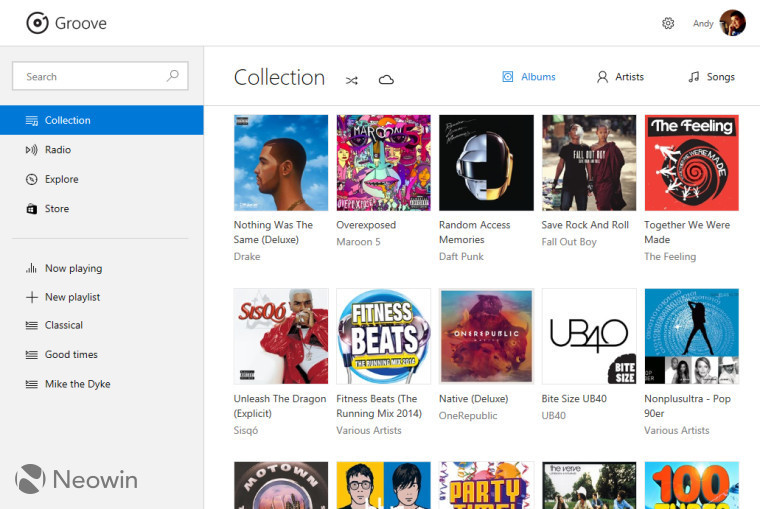This screenshot has width=760, height=509.
Task: Click the search magnifier icon
Action: click(173, 76)
